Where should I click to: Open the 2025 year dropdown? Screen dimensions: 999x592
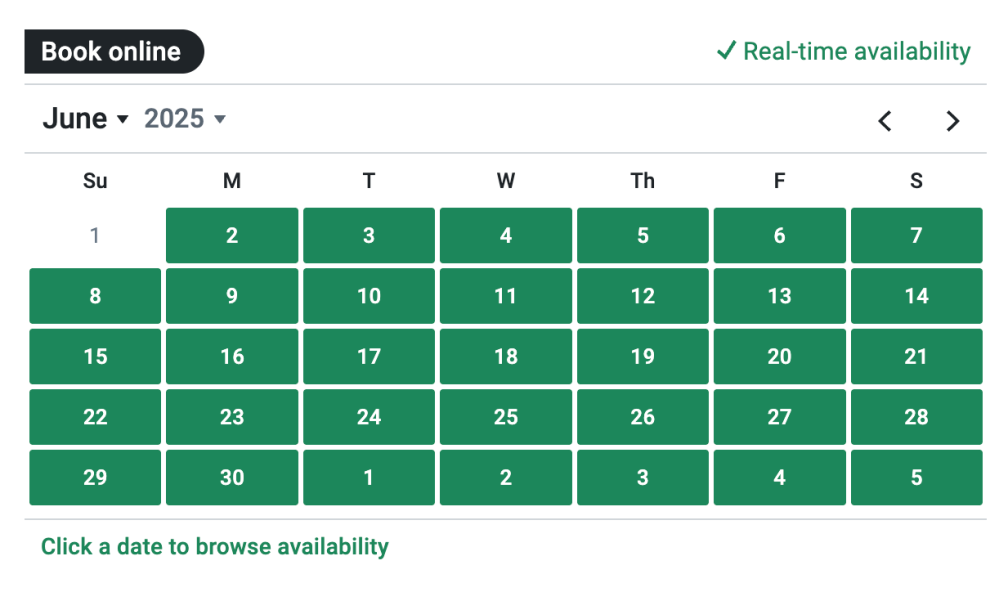[x=185, y=119]
